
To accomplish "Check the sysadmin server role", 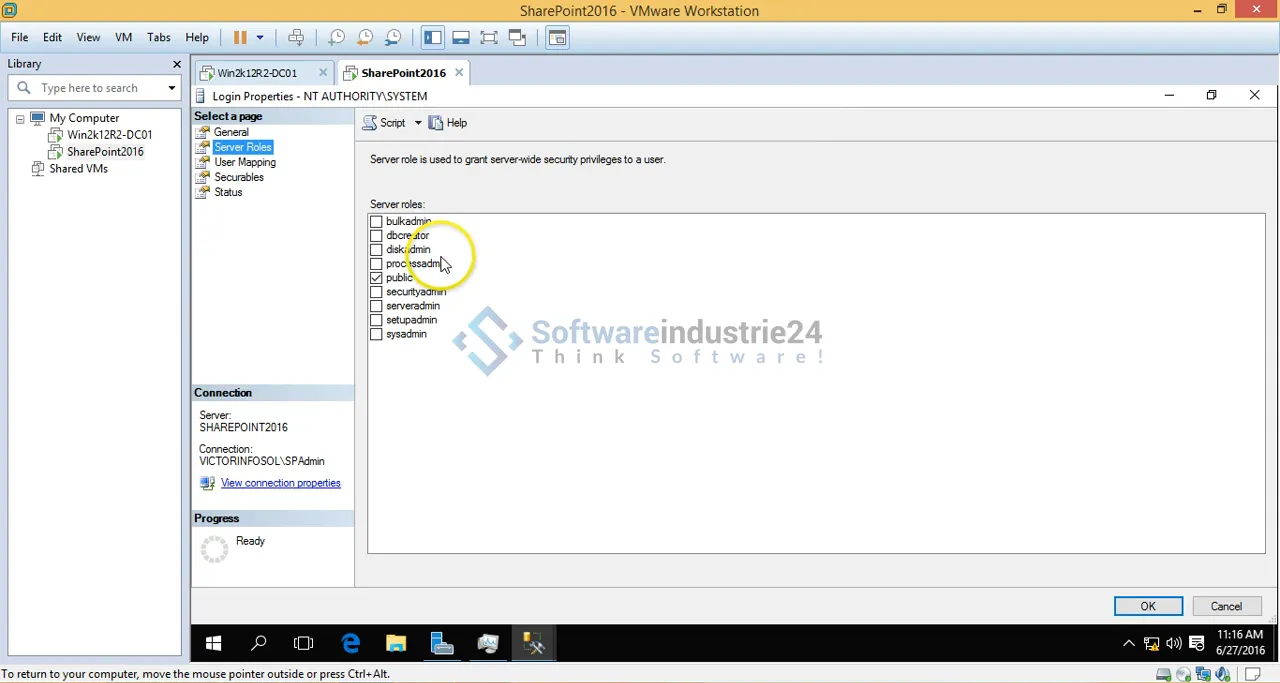I will (376, 334).
